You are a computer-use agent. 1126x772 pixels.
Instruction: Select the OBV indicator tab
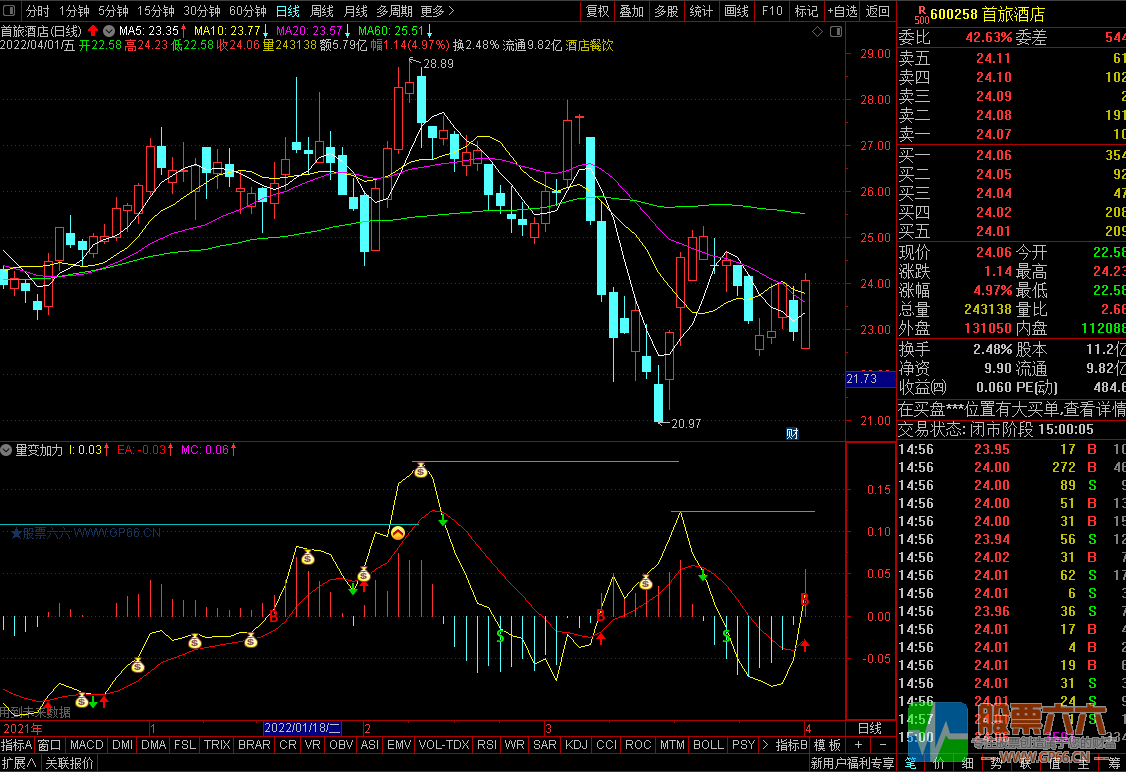(x=341, y=745)
